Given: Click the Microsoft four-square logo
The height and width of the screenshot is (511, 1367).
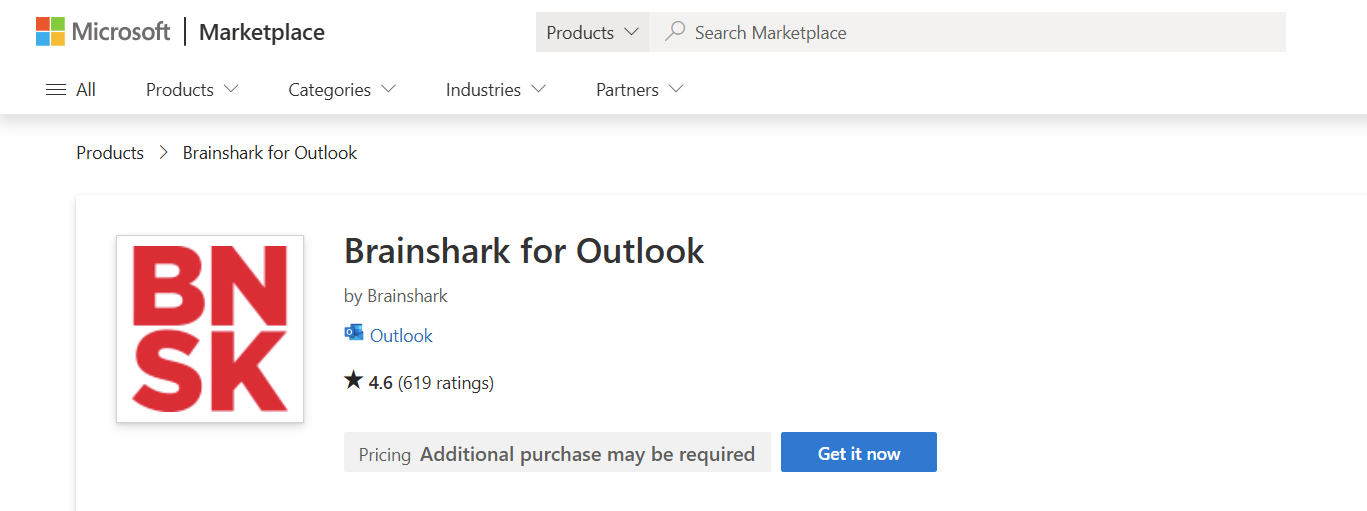Looking at the screenshot, I should (x=50, y=31).
